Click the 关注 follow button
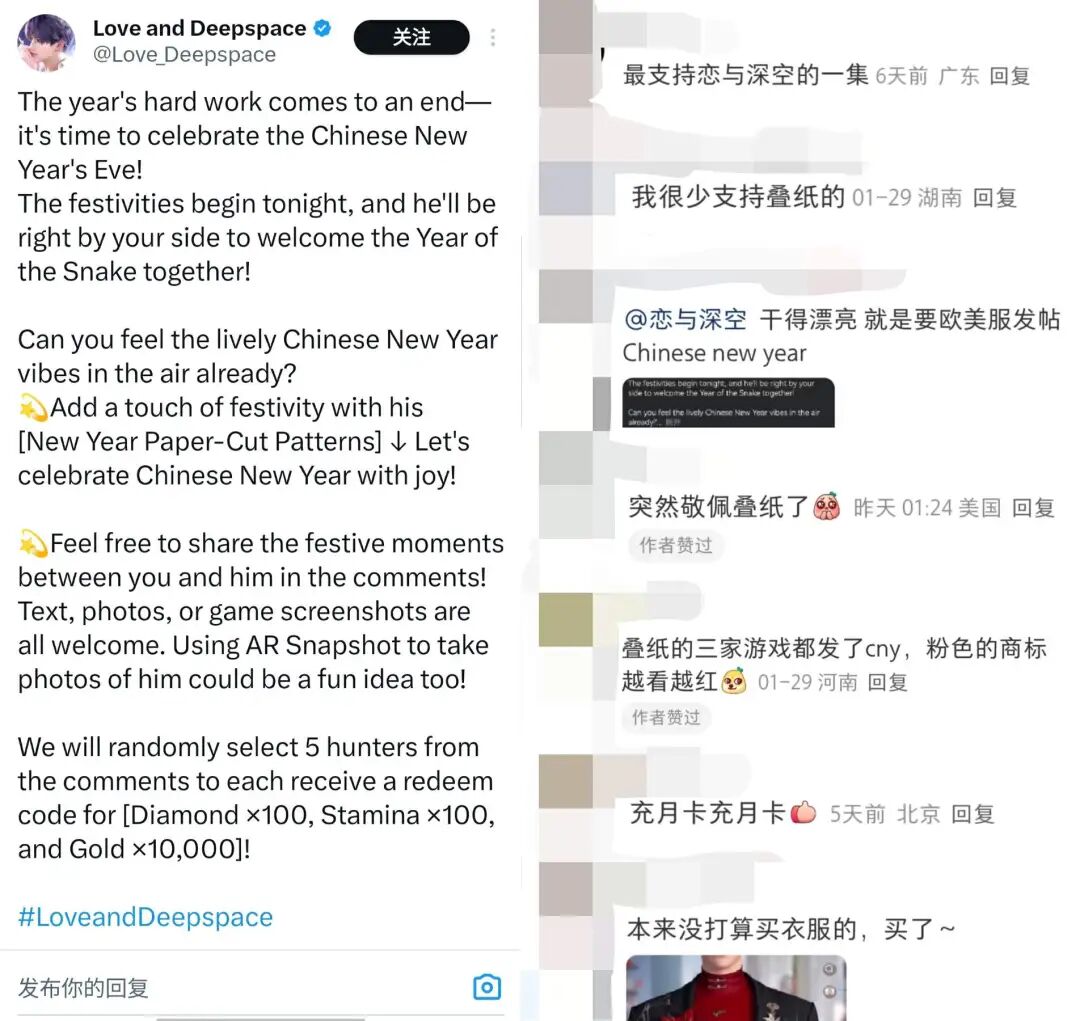Viewport: 1080px width, 1021px height. tap(411, 37)
